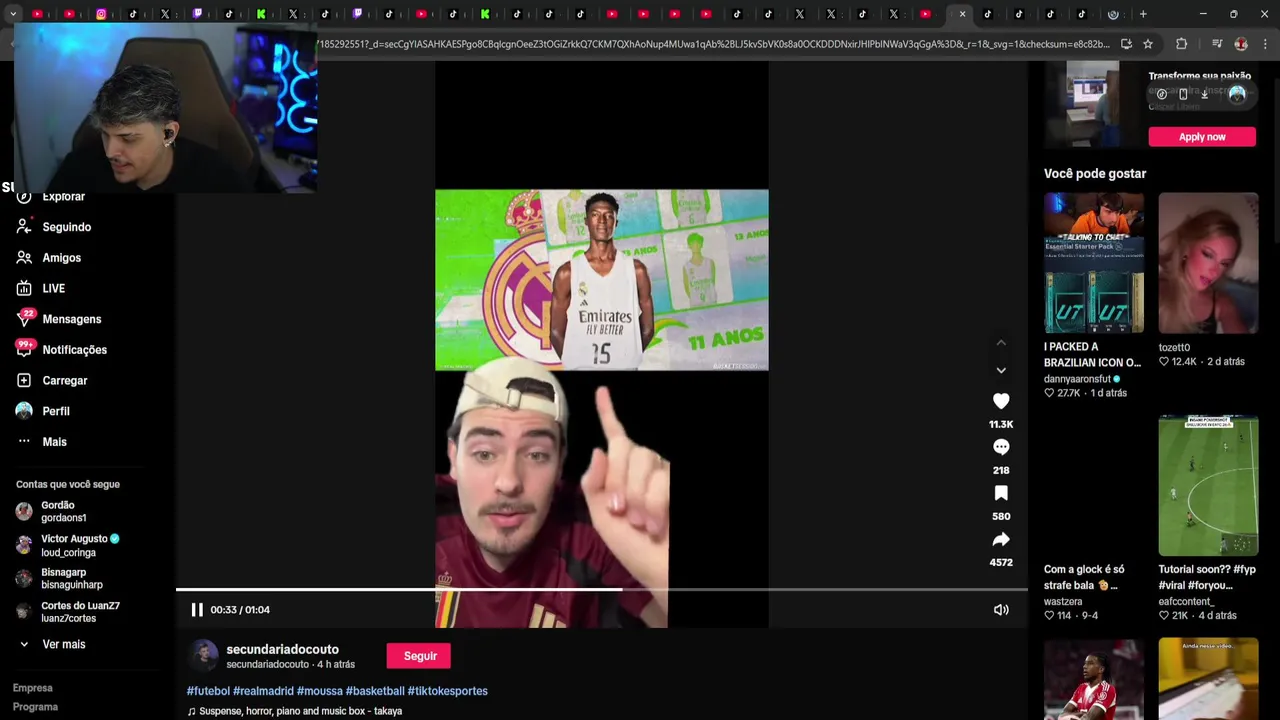
Task: Share the video using the arrow icon
Action: (1001, 539)
